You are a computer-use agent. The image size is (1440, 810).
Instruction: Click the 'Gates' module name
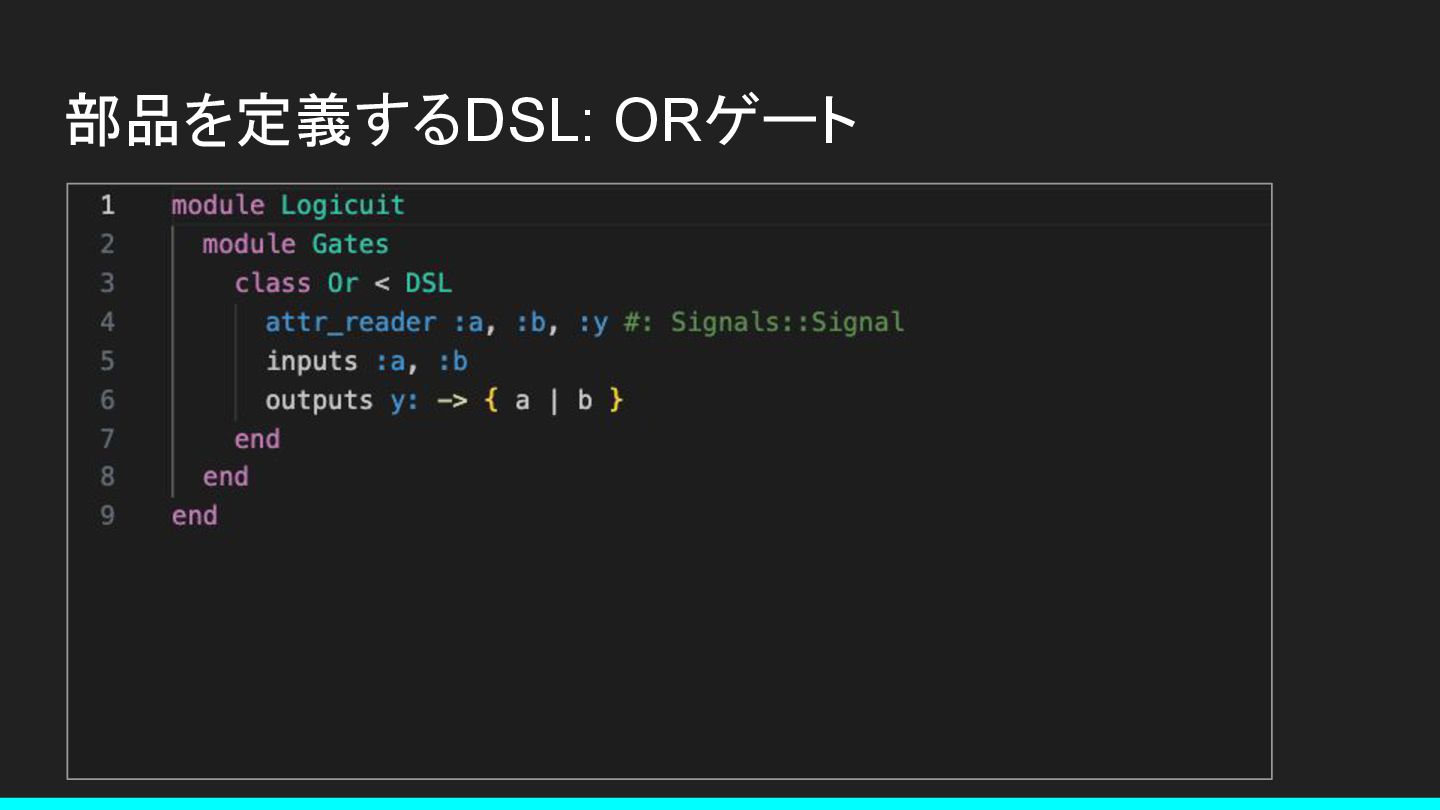[x=350, y=244]
